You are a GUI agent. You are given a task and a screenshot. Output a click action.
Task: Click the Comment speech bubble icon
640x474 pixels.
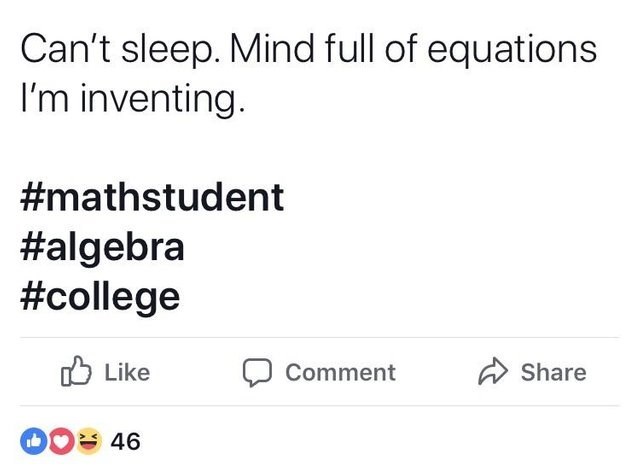pos(258,372)
